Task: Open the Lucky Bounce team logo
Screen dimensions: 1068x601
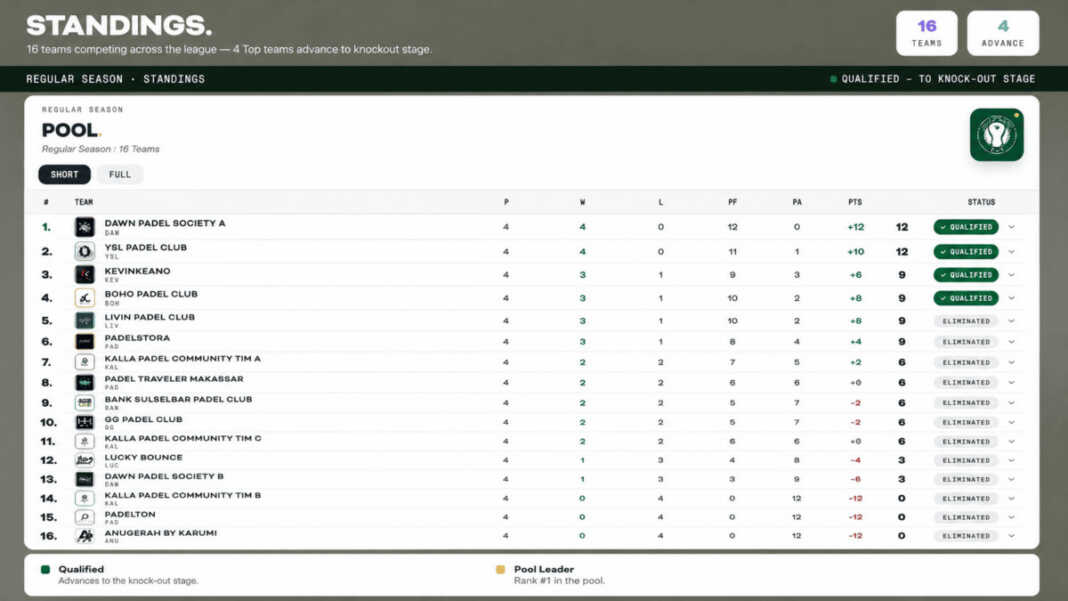Action: click(x=84, y=461)
